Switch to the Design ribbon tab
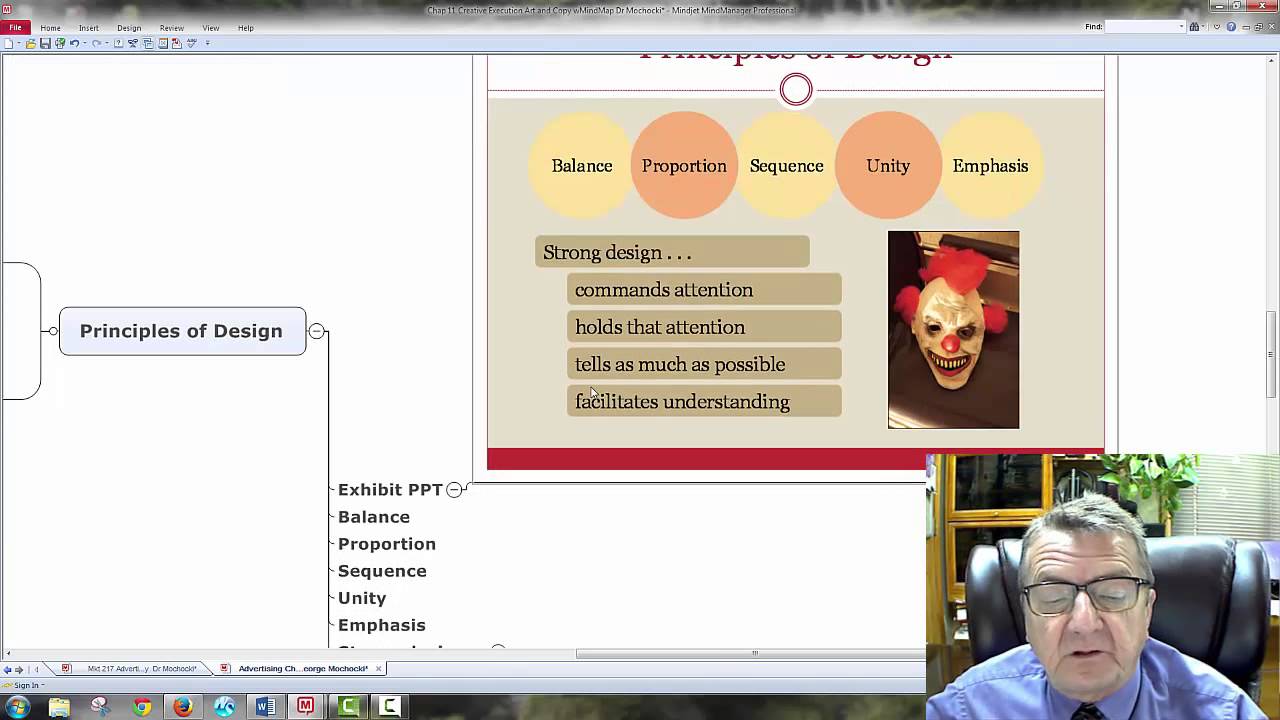Viewport: 1280px width, 720px height. (129, 28)
